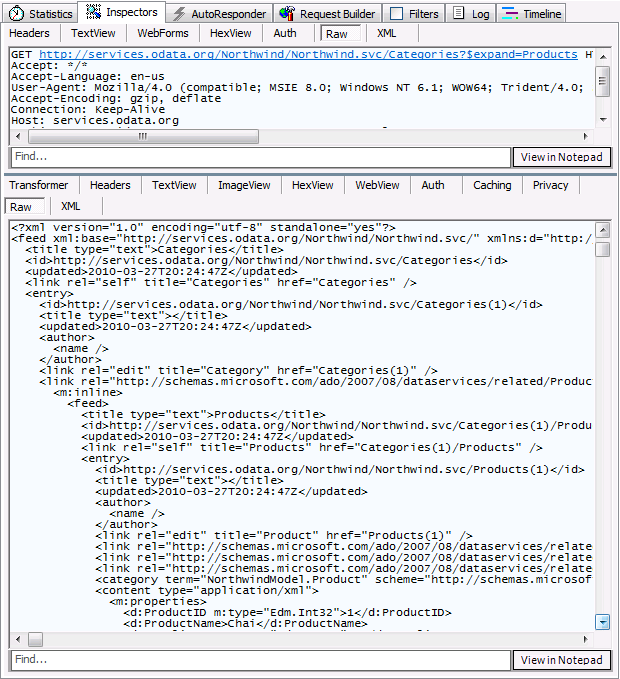Click request pane scroll up arrow

click(x=603, y=57)
